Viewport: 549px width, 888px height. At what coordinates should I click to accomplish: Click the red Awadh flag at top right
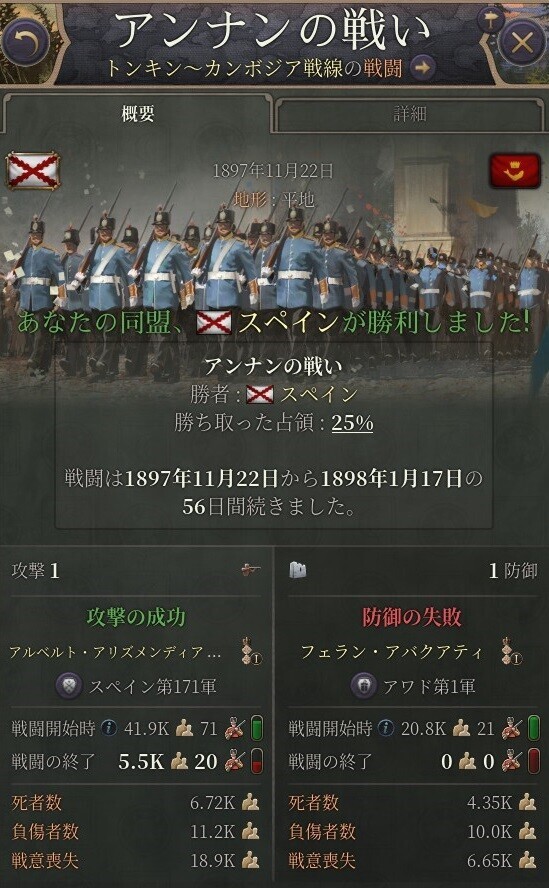[515, 170]
